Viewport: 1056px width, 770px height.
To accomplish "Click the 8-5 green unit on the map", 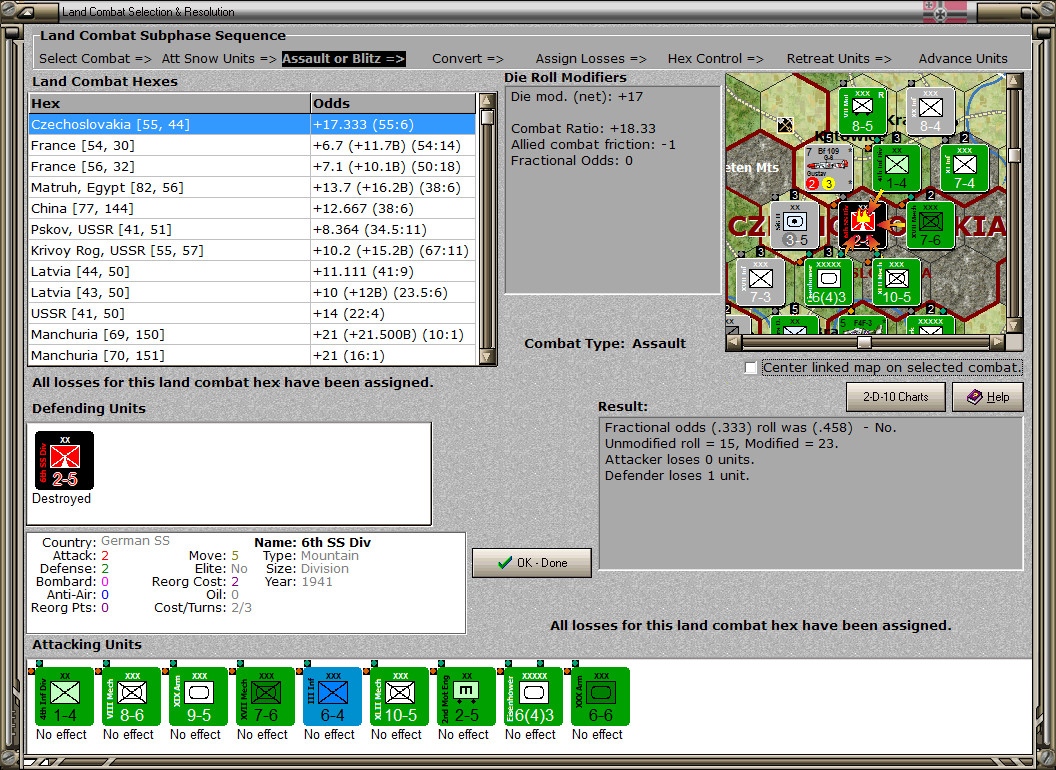I will coord(863,111).
